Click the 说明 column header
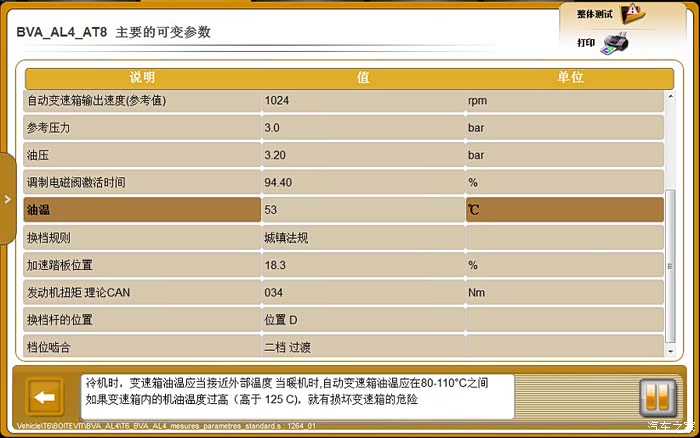This screenshot has height=438, width=700. point(142,78)
